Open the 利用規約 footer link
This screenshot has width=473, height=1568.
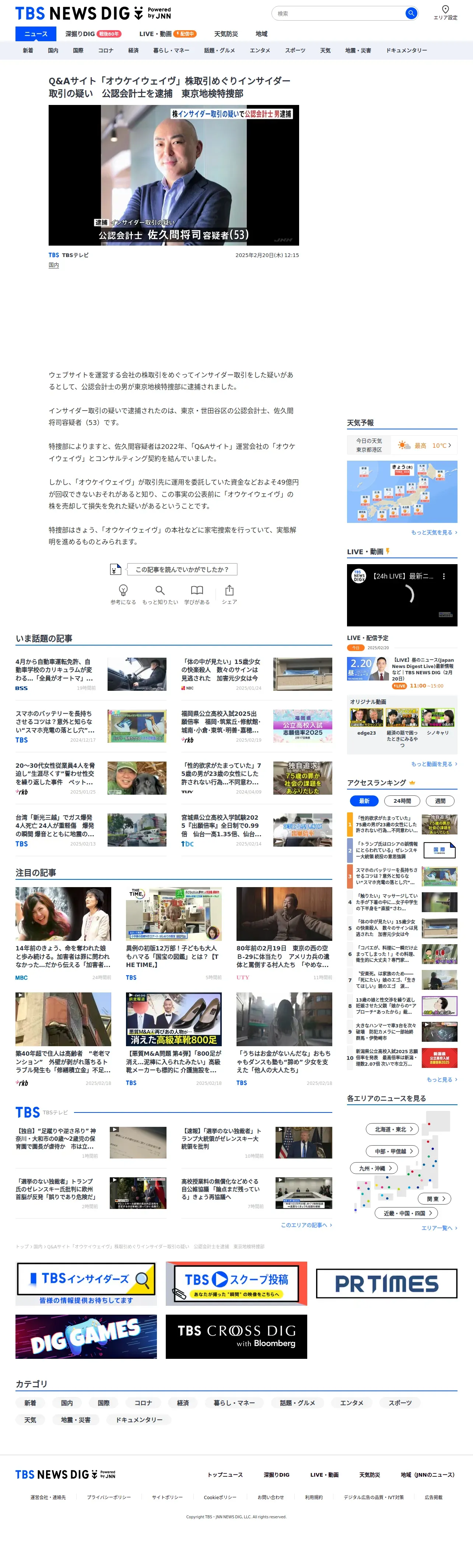pyautogui.click(x=313, y=1497)
